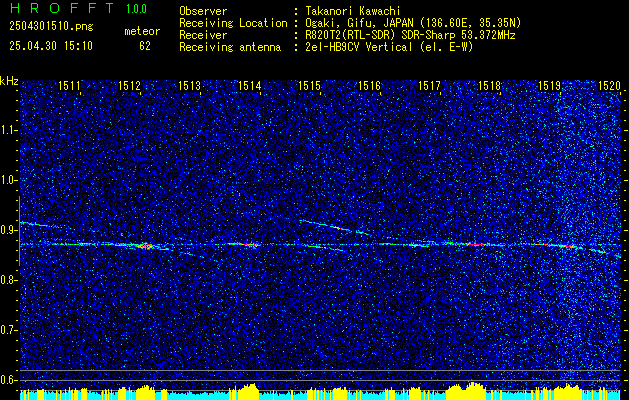
Task: Click frequency axis label 0.6
Action: pos(8,380)
